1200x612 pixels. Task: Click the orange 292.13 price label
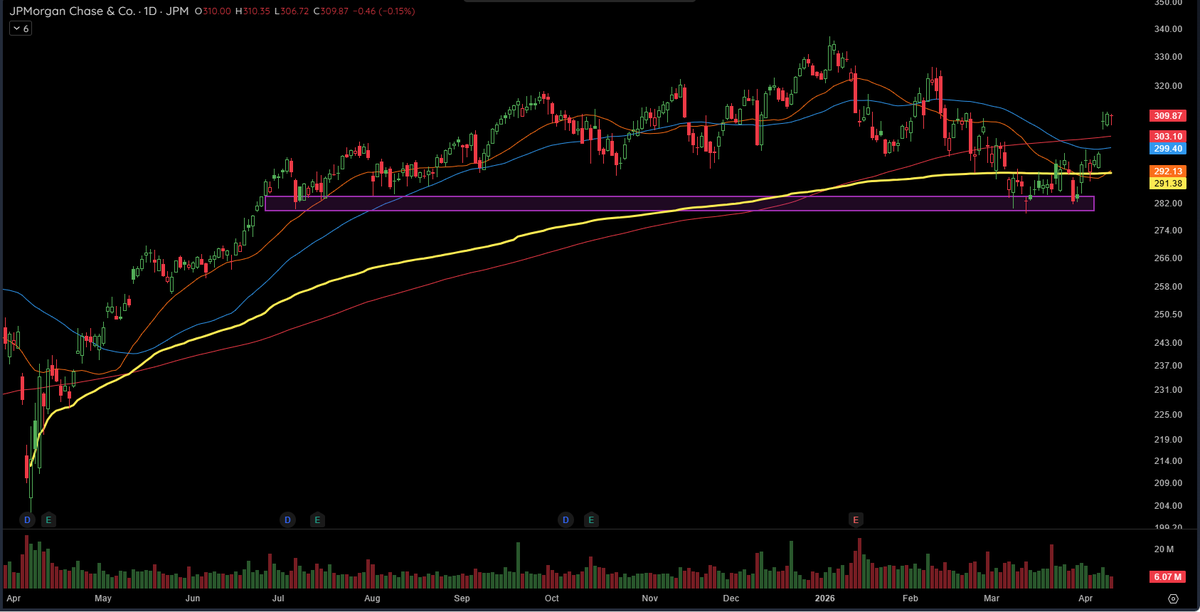(1167, 171)
